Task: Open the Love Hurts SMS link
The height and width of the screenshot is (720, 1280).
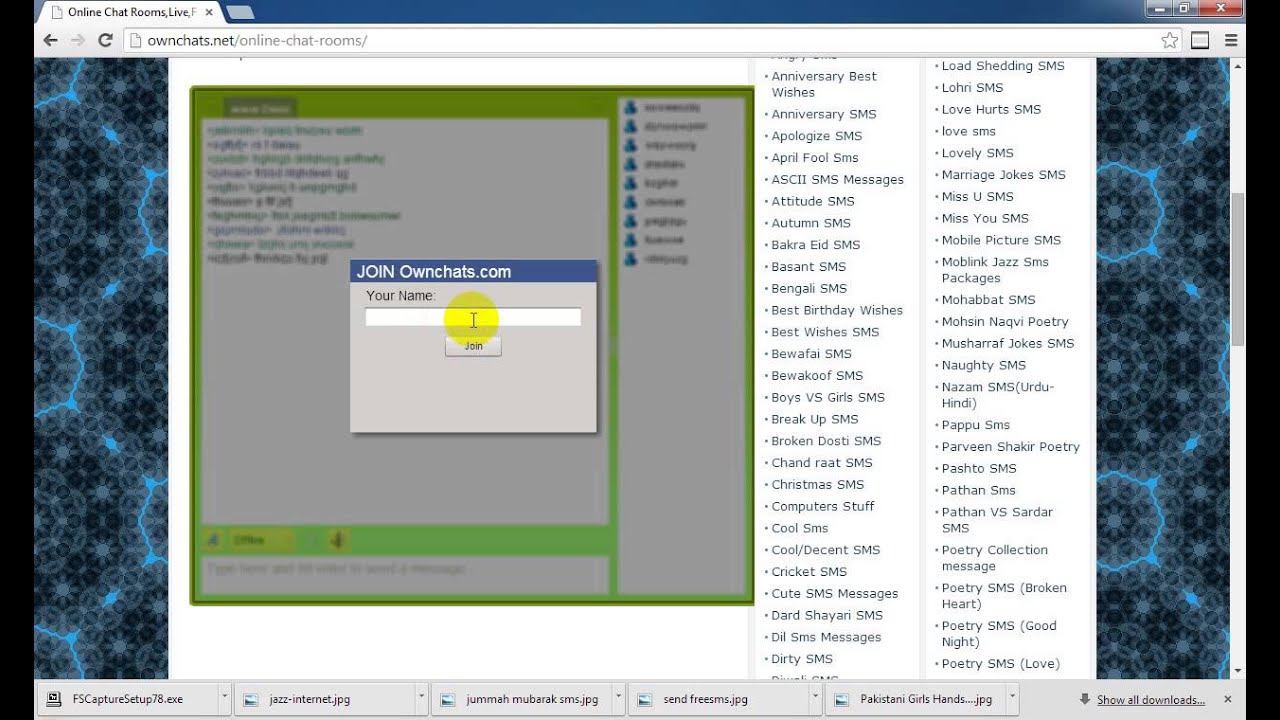Action: click(x=991, y=109)
